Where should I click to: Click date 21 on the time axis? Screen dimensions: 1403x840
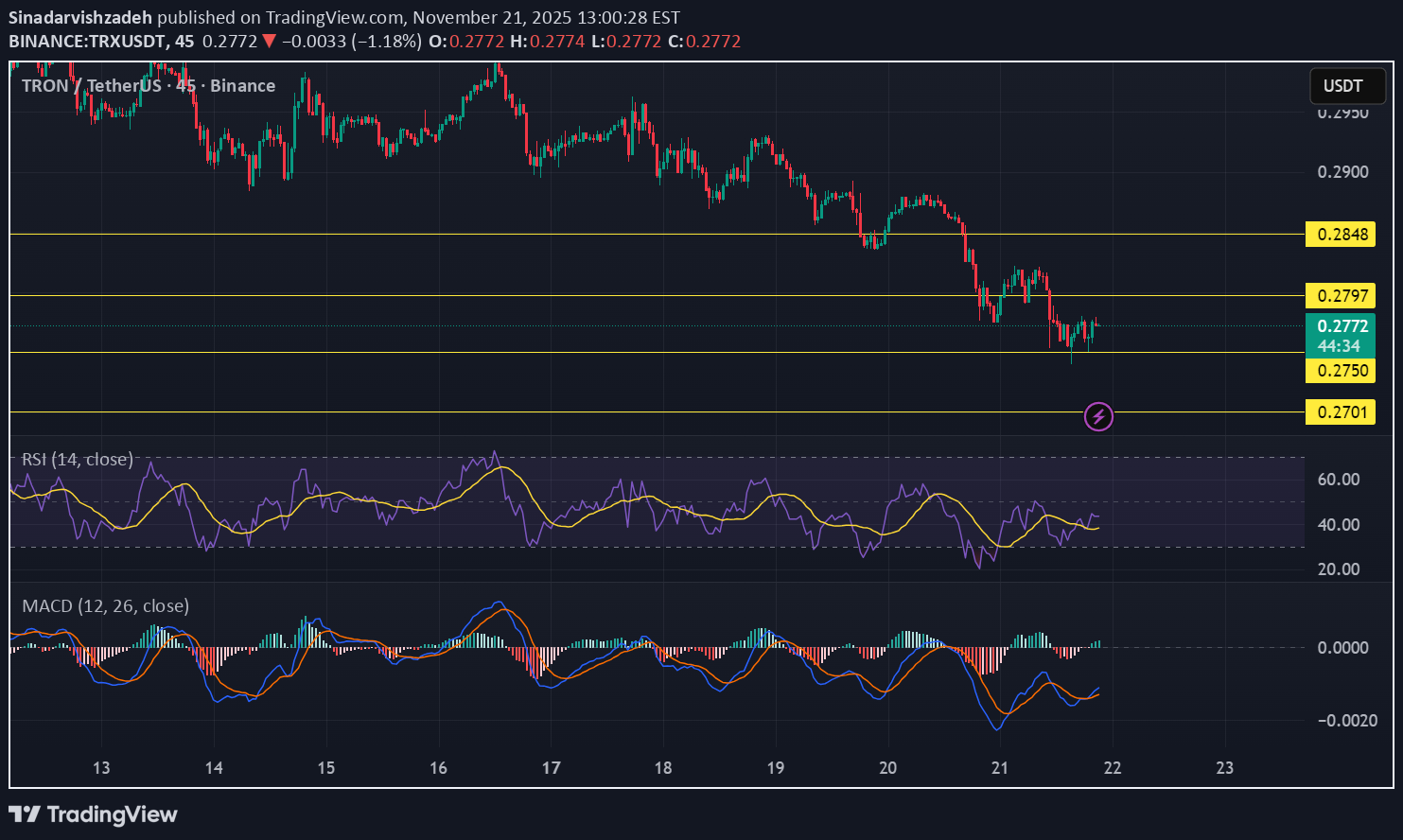[1000, 767]
